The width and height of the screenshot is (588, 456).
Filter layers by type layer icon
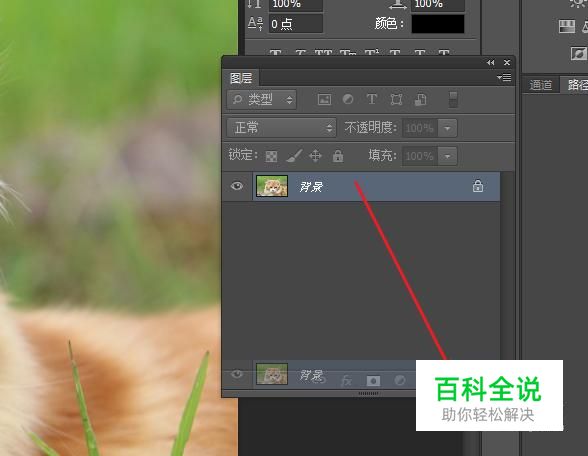pyautogui.click(x=372, y=99)
